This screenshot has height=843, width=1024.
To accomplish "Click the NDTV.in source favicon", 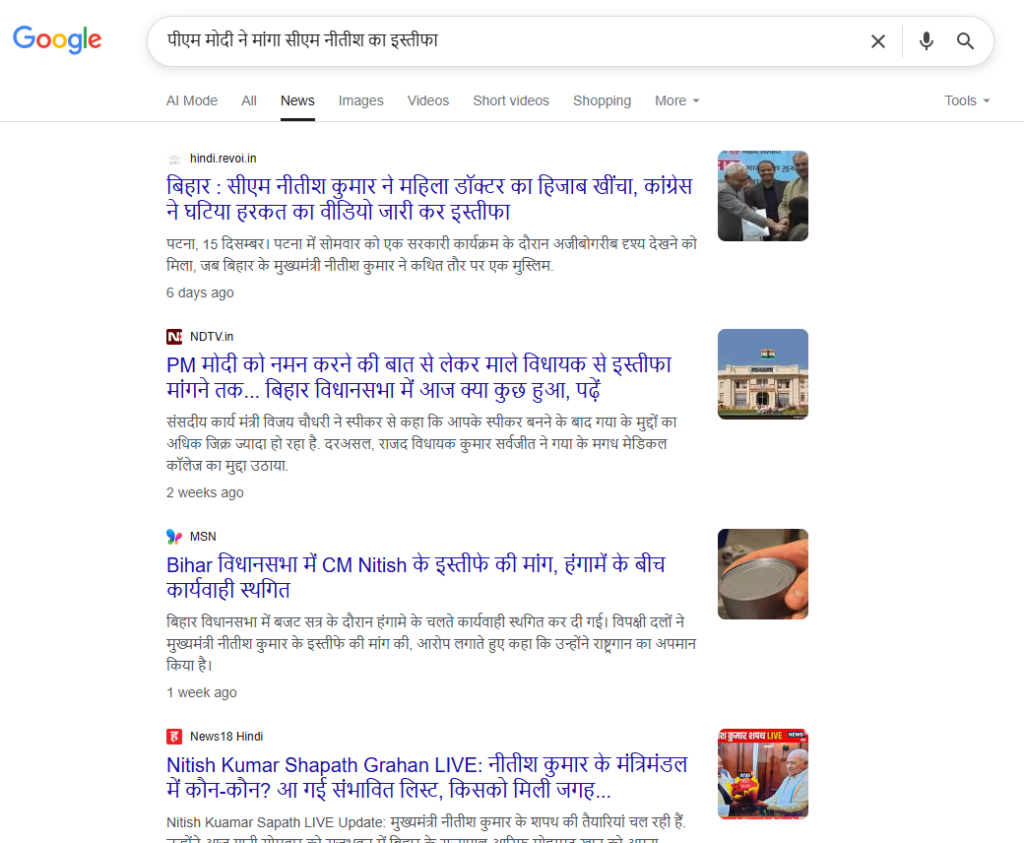I will point(174,337).
